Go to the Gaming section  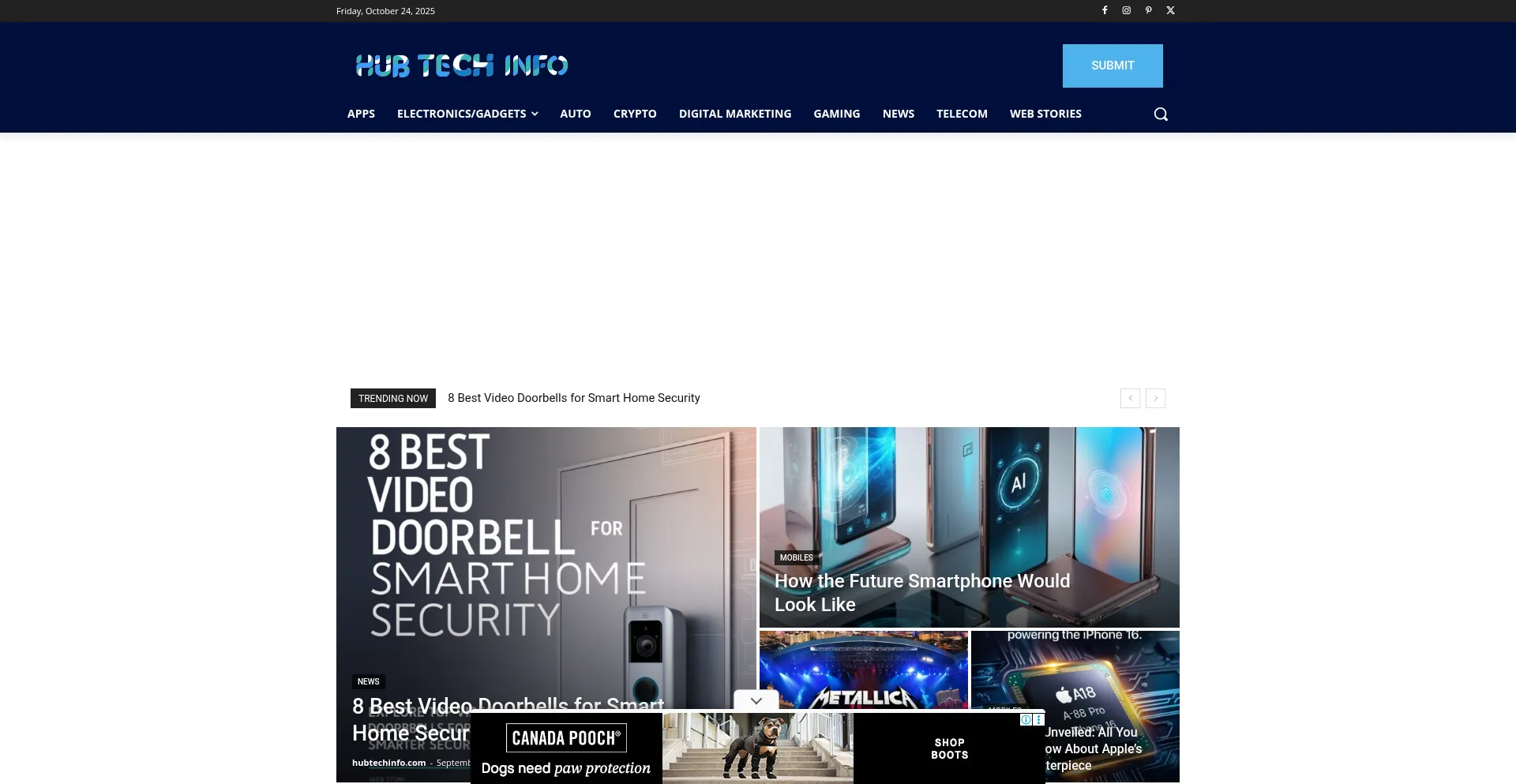point(836,114)
